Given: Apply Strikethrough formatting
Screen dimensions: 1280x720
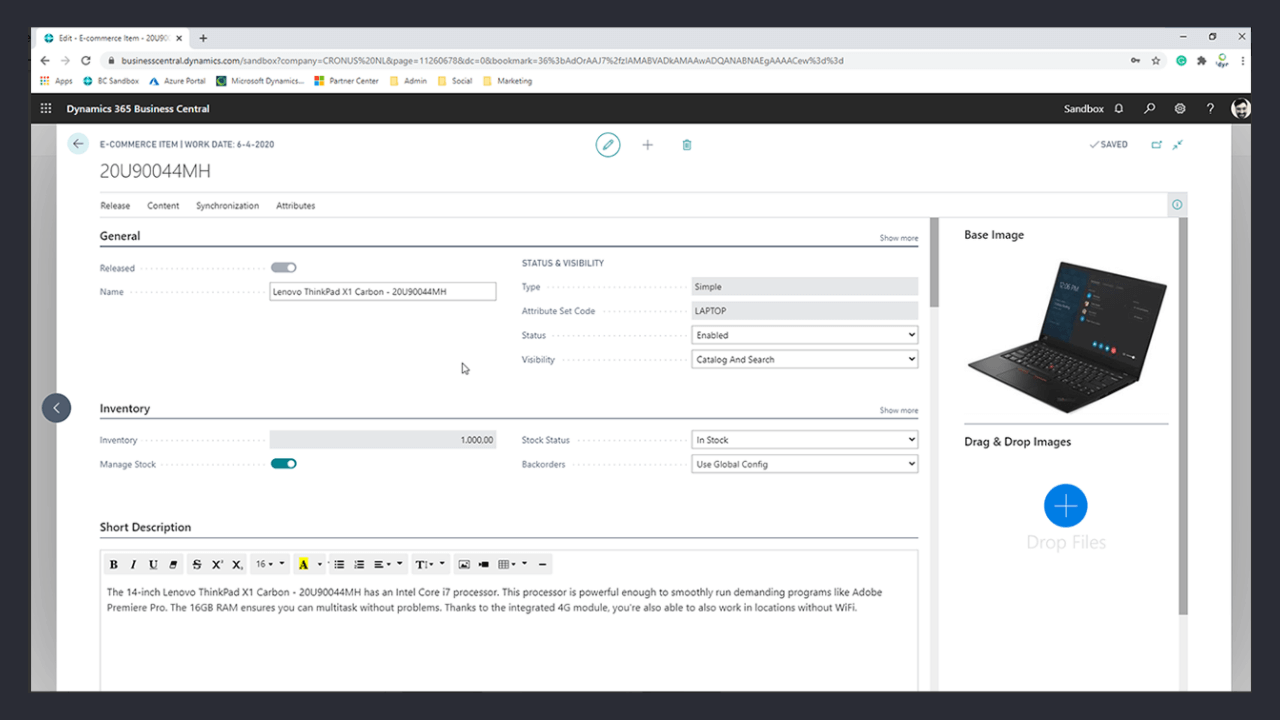Looking at the screenshot, I should click(x=196, y=565).
